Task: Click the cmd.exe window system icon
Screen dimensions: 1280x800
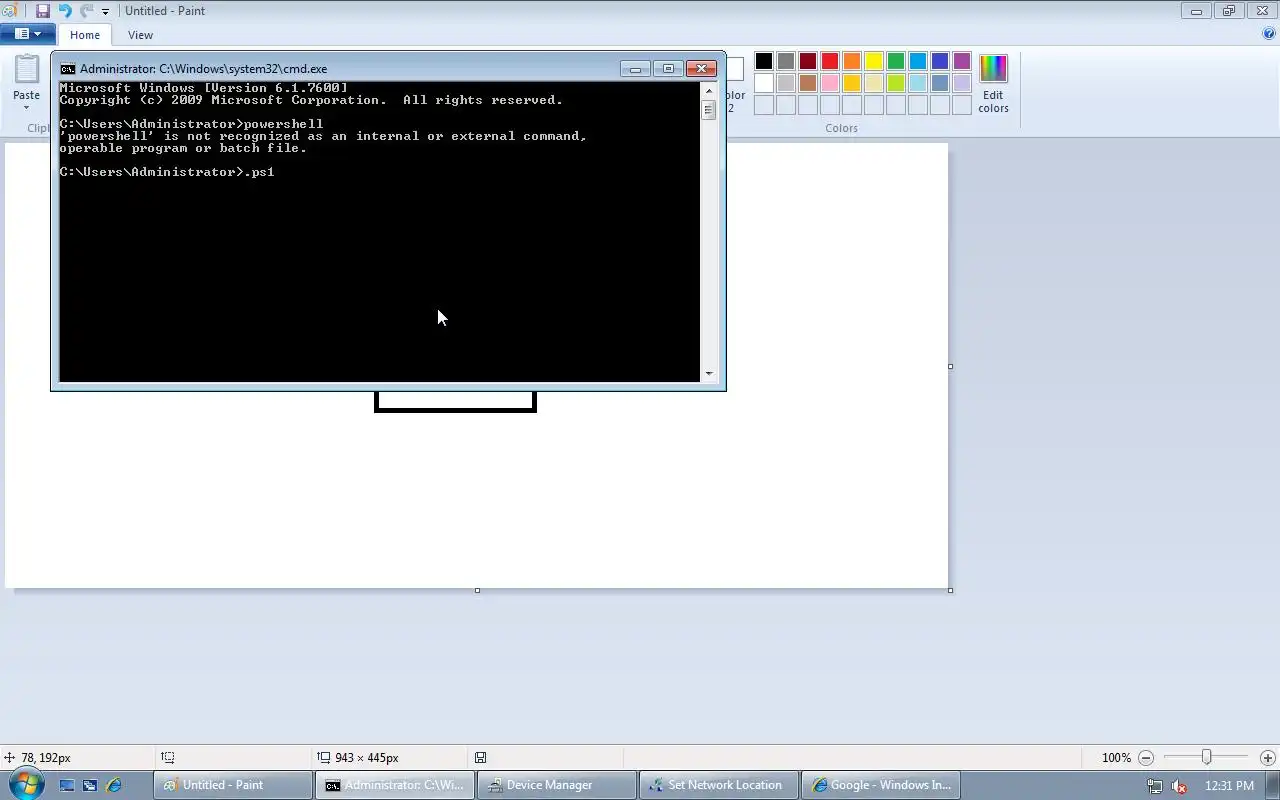Action: 68,69
